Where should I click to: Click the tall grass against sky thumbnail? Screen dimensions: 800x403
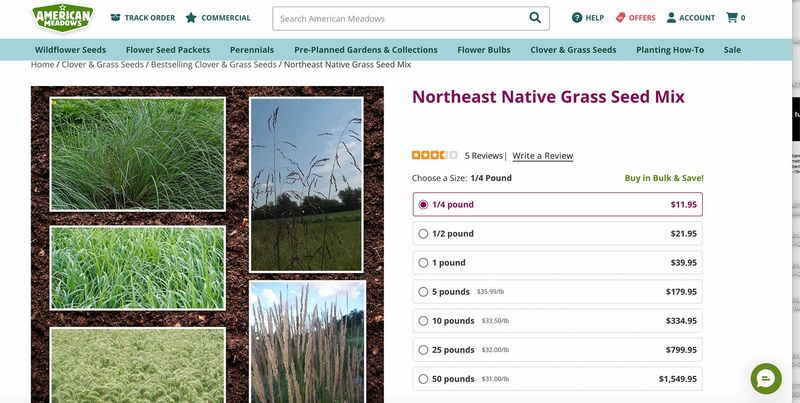[x=306, y=185]
